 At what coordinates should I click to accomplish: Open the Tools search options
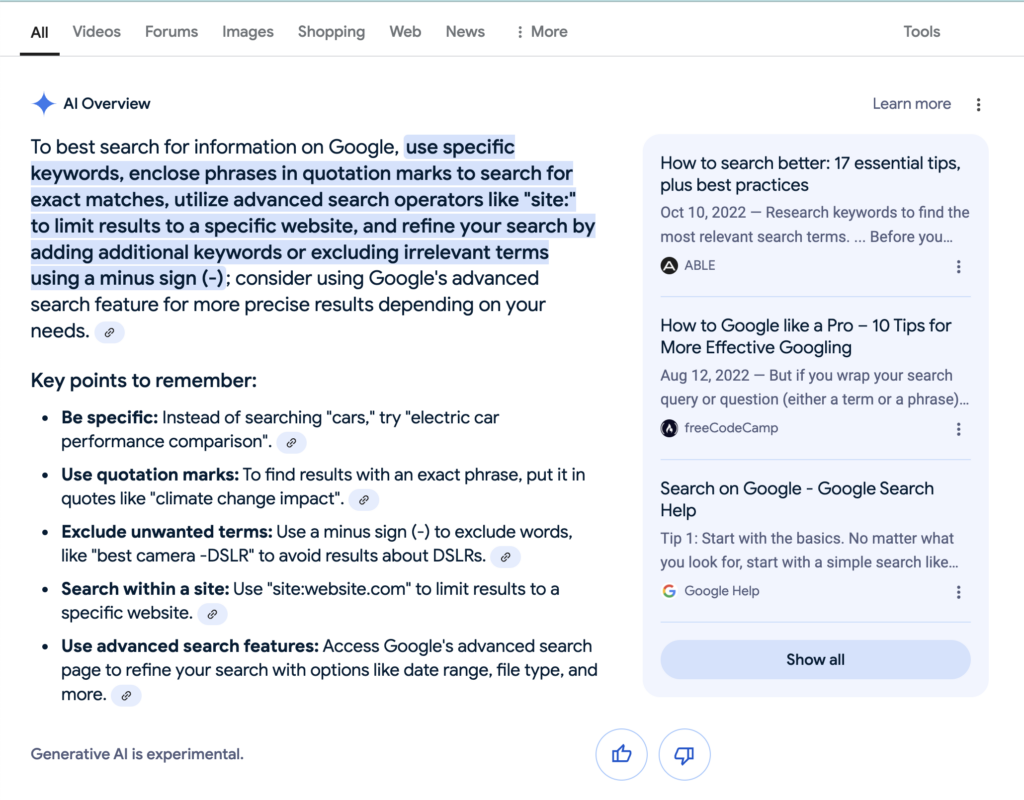click(x=921, y=31)
